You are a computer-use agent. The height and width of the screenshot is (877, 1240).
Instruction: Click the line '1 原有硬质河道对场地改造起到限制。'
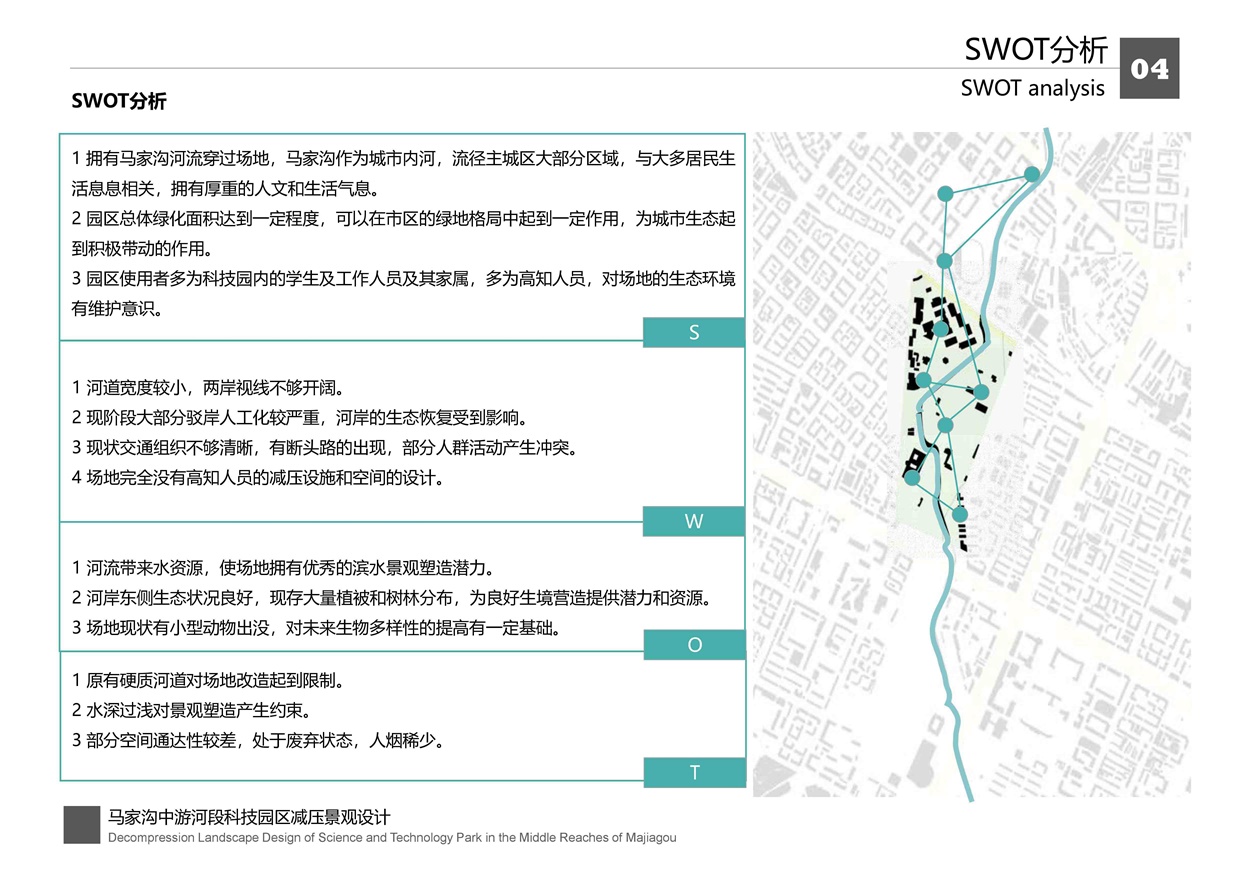[x=208, y=681]
